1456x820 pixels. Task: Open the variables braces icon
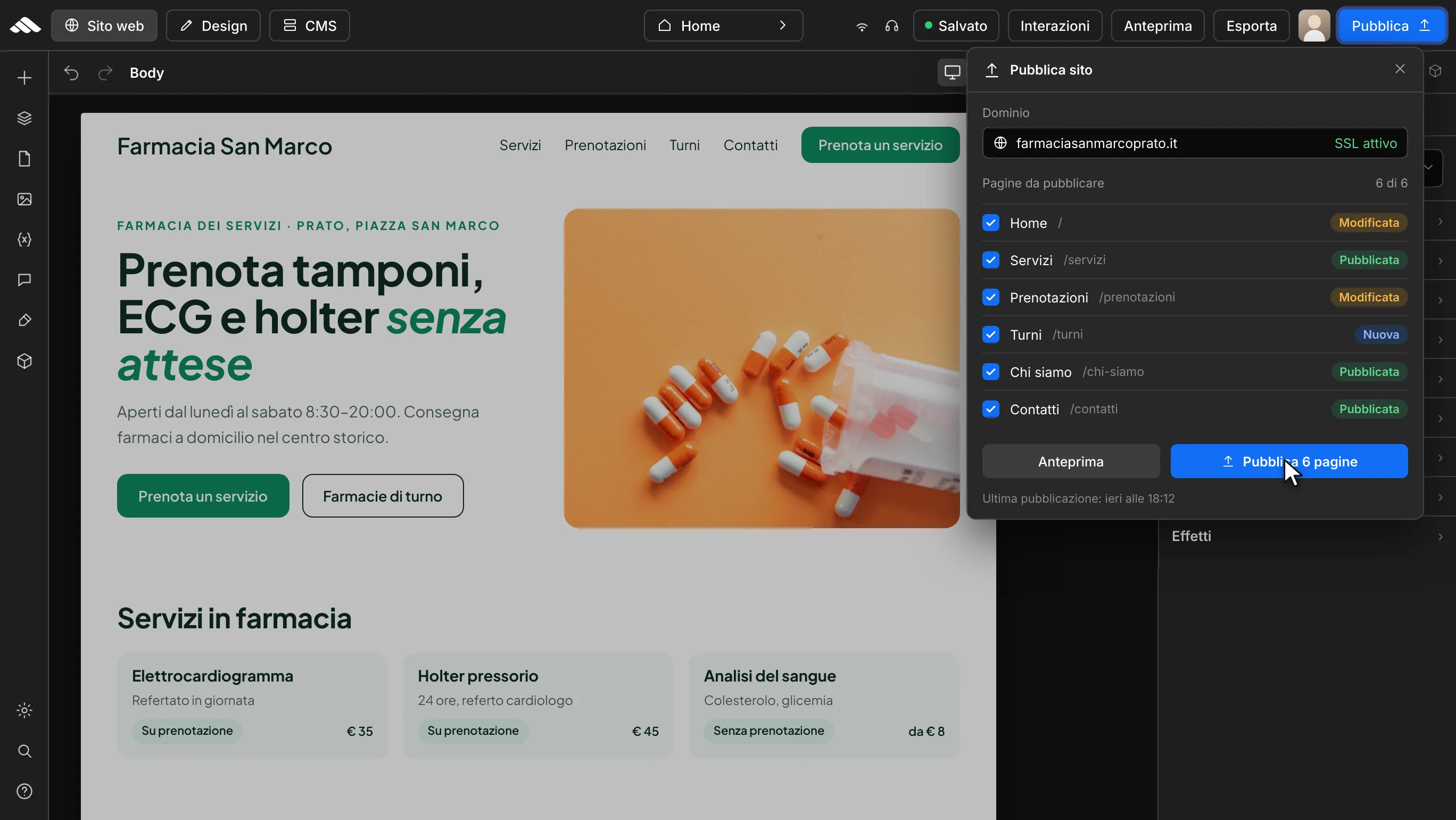click(x=24, y=240)
